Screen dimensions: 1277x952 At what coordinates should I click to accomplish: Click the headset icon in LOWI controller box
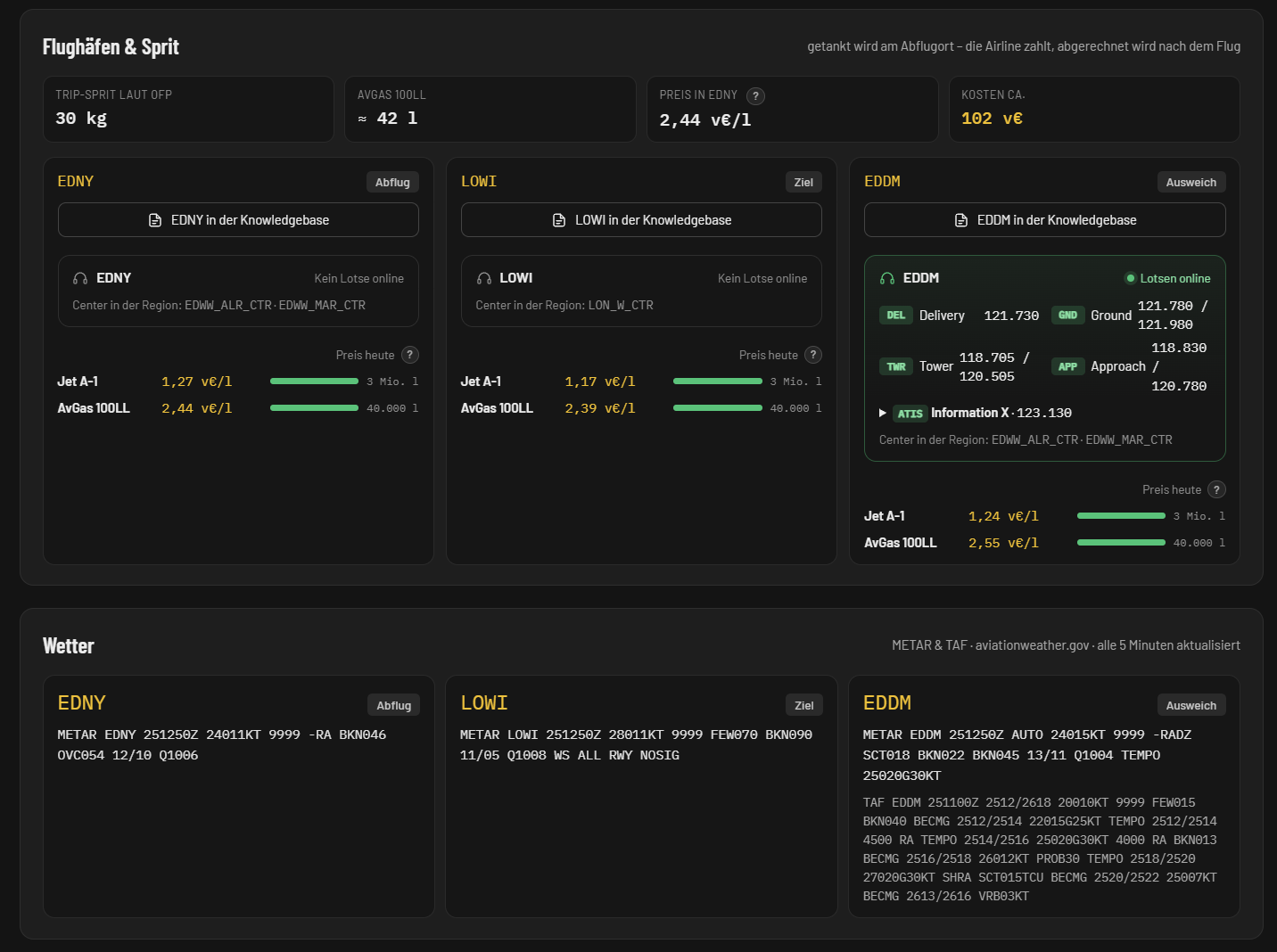(484, 278)
